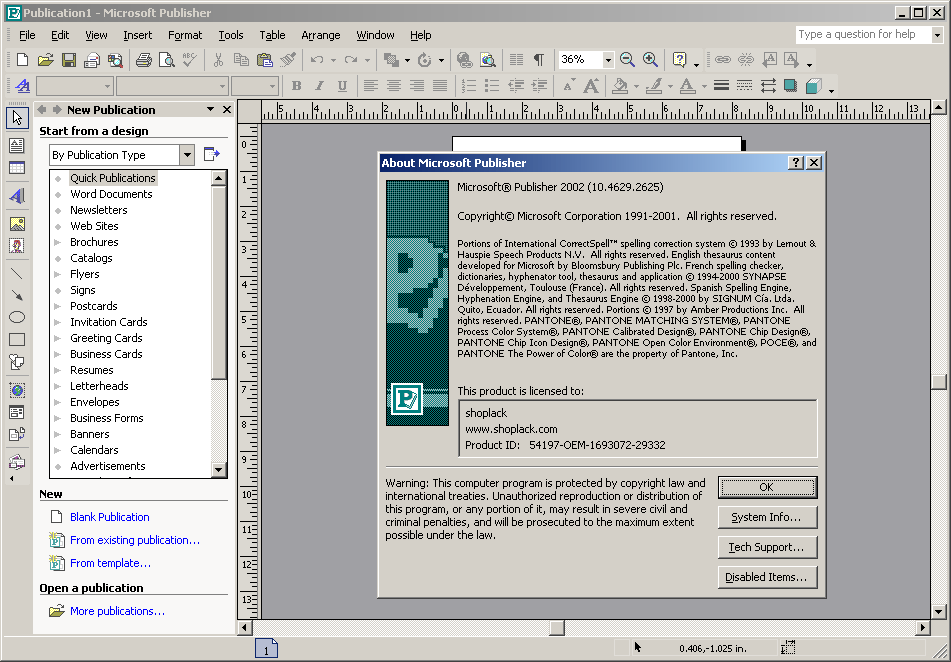Select the Hot Spot web tool
This screenshot has width=951, height=662.
(x=17, y=390)
